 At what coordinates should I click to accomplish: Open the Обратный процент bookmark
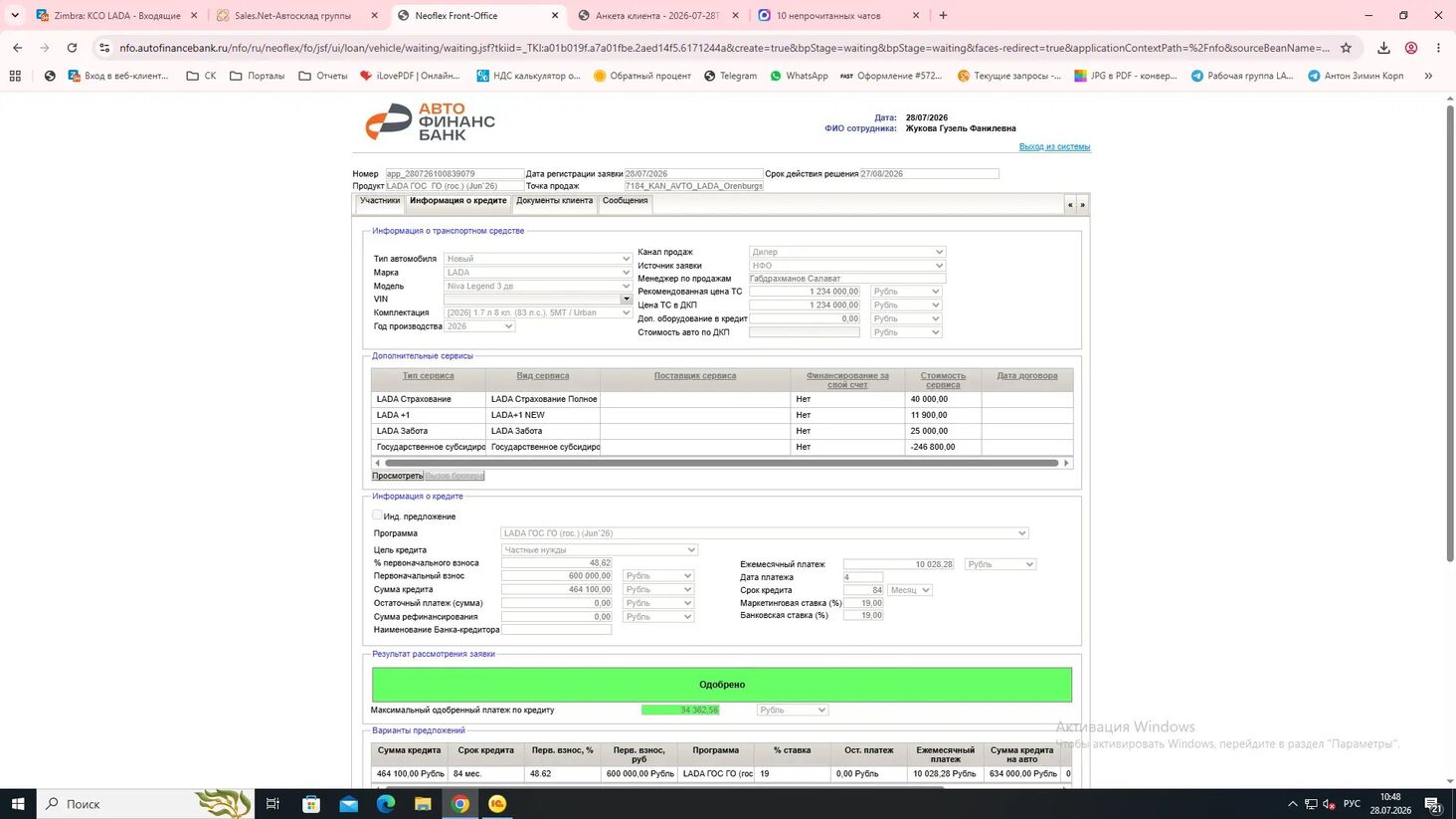tap(641, 76)
